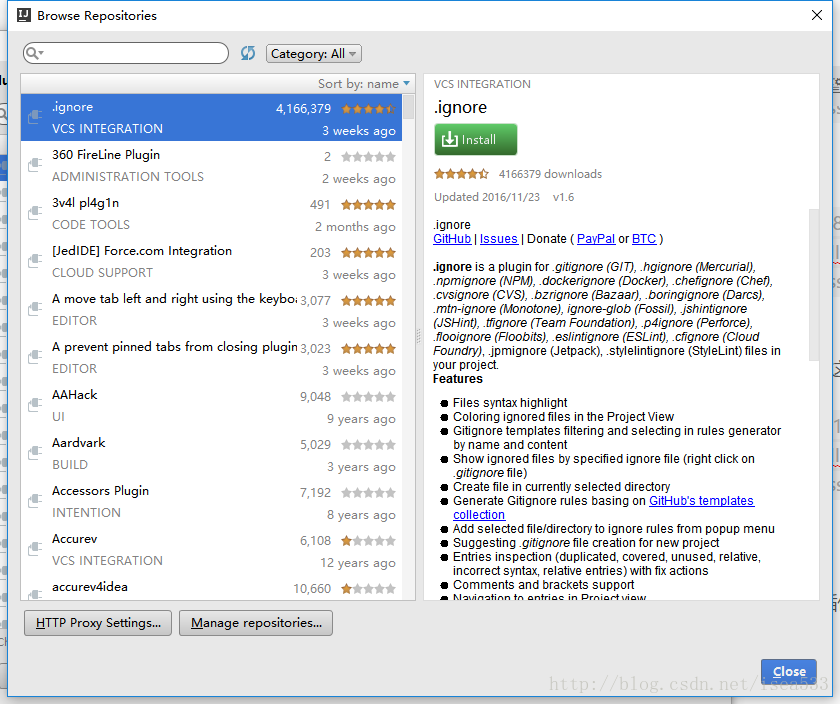Viewport: 840px width, 704px height.
Task: Click VCS INTEGRATION label in details pane
Action: pos(482,84)
